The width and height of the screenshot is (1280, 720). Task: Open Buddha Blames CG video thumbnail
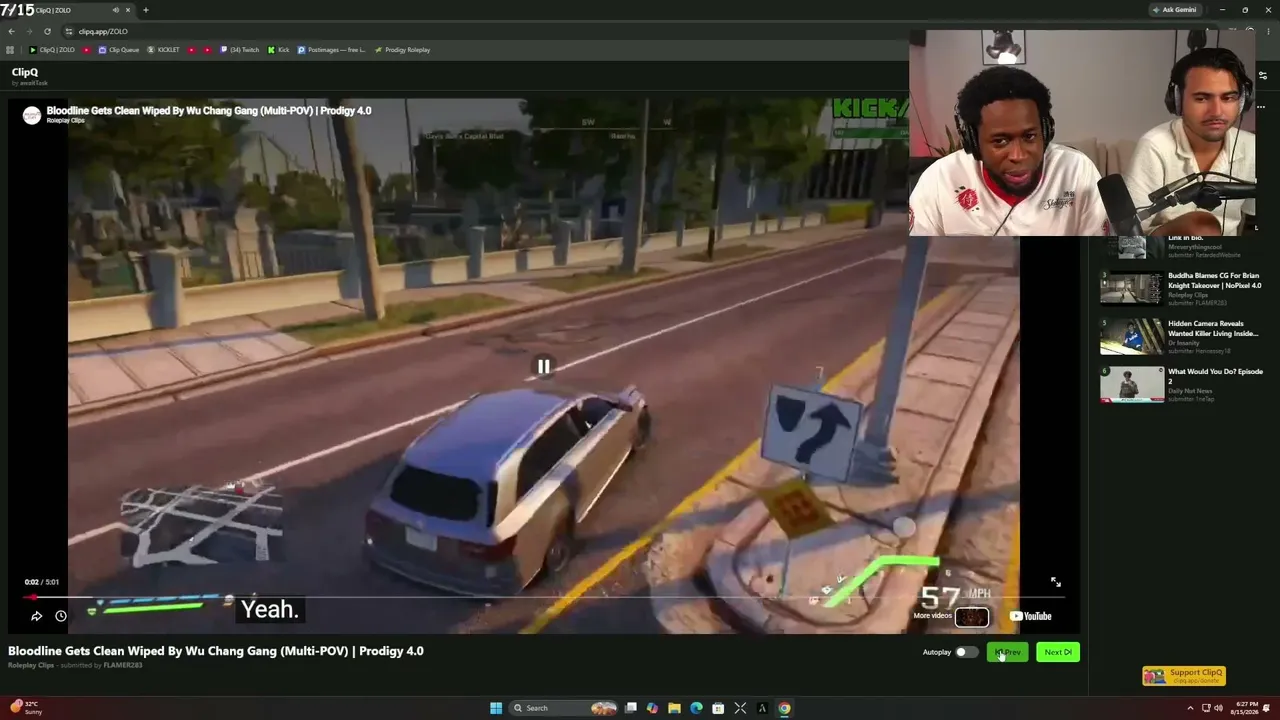[x=1132, y=287]
